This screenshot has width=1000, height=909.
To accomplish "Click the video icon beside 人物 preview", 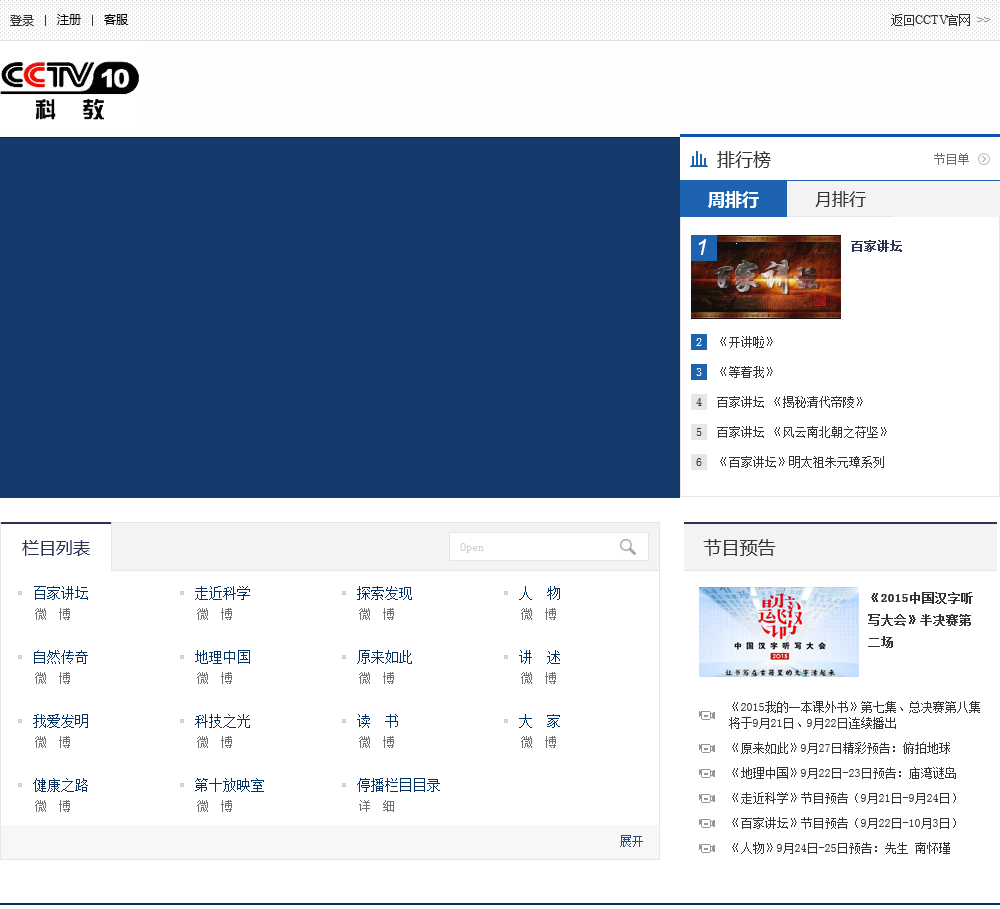I will (707, 848).
